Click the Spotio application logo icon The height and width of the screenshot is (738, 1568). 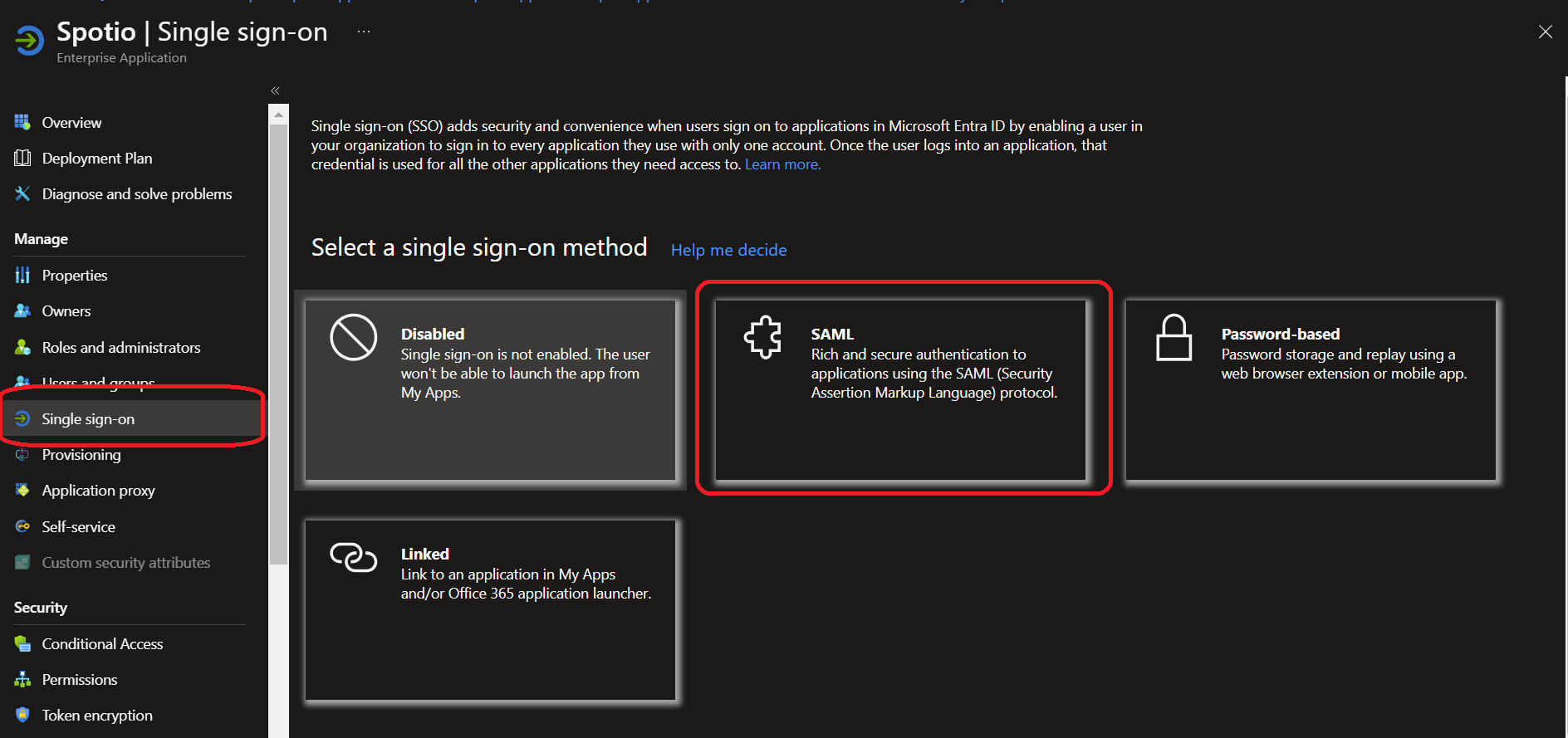(x=29, y=40)
